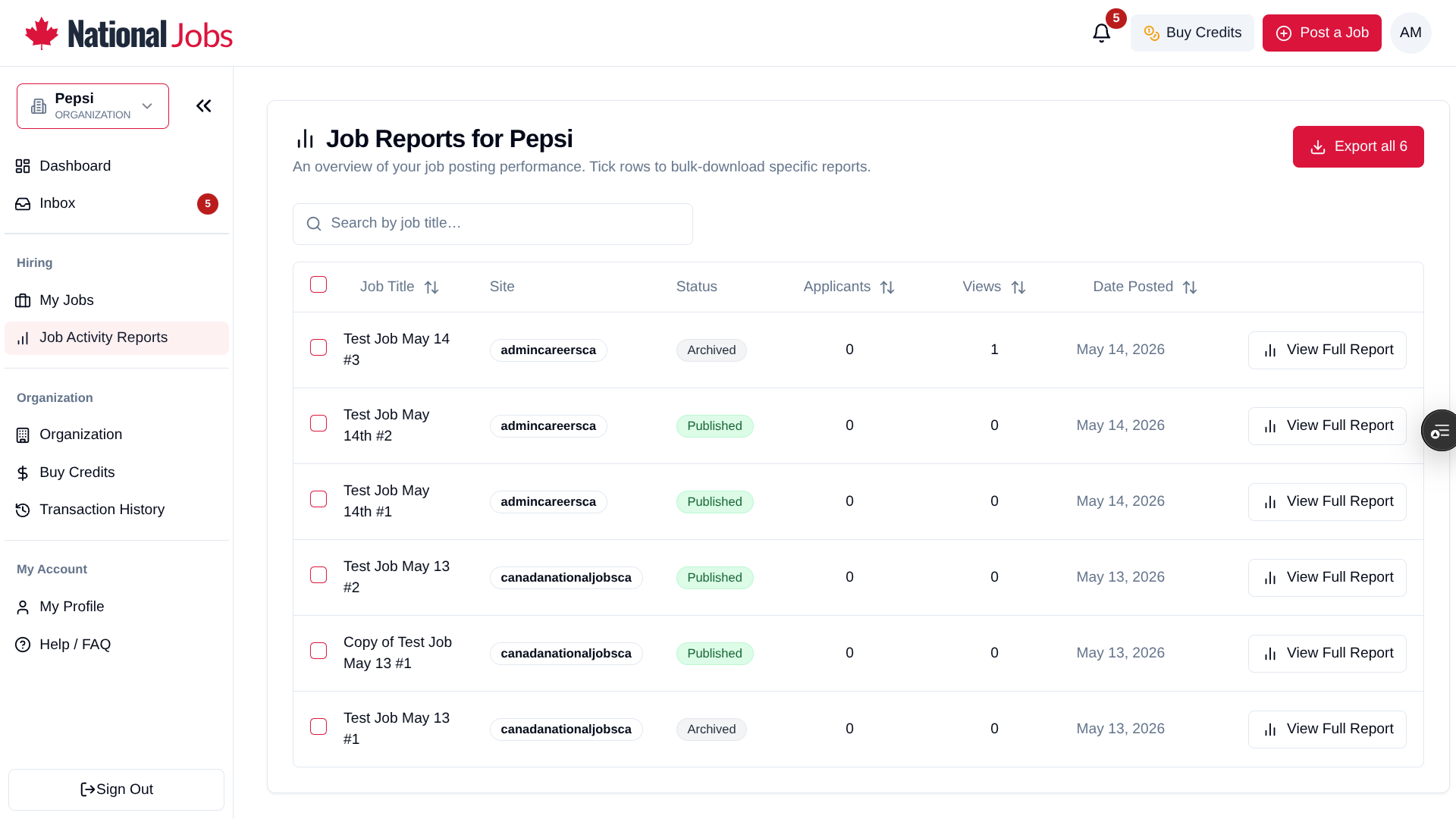The height and width of the screenshot is (819, 1456).
Task: Open the Inbox page
Action: 117,204
